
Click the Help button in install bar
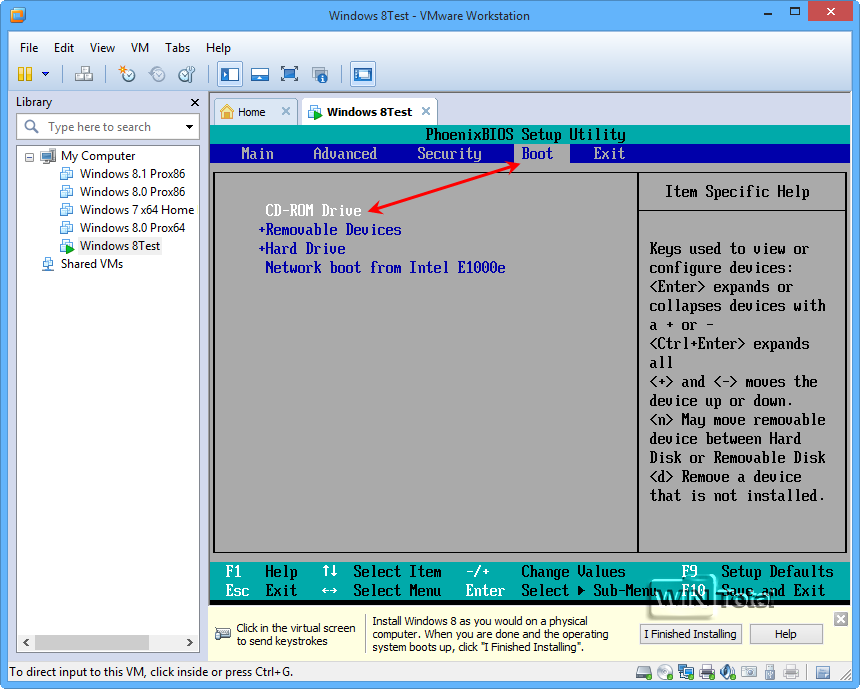click(x=785, y=634)
